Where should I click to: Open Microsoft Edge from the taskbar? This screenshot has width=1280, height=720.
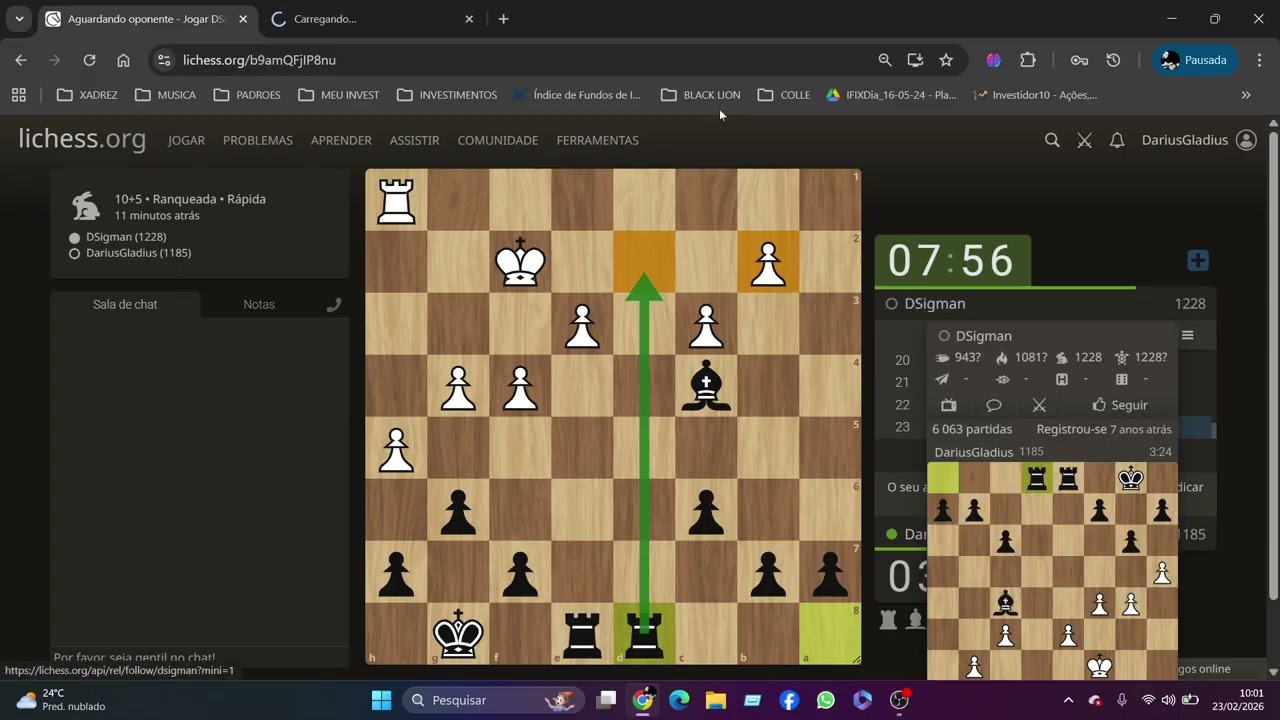coord(679,700)
